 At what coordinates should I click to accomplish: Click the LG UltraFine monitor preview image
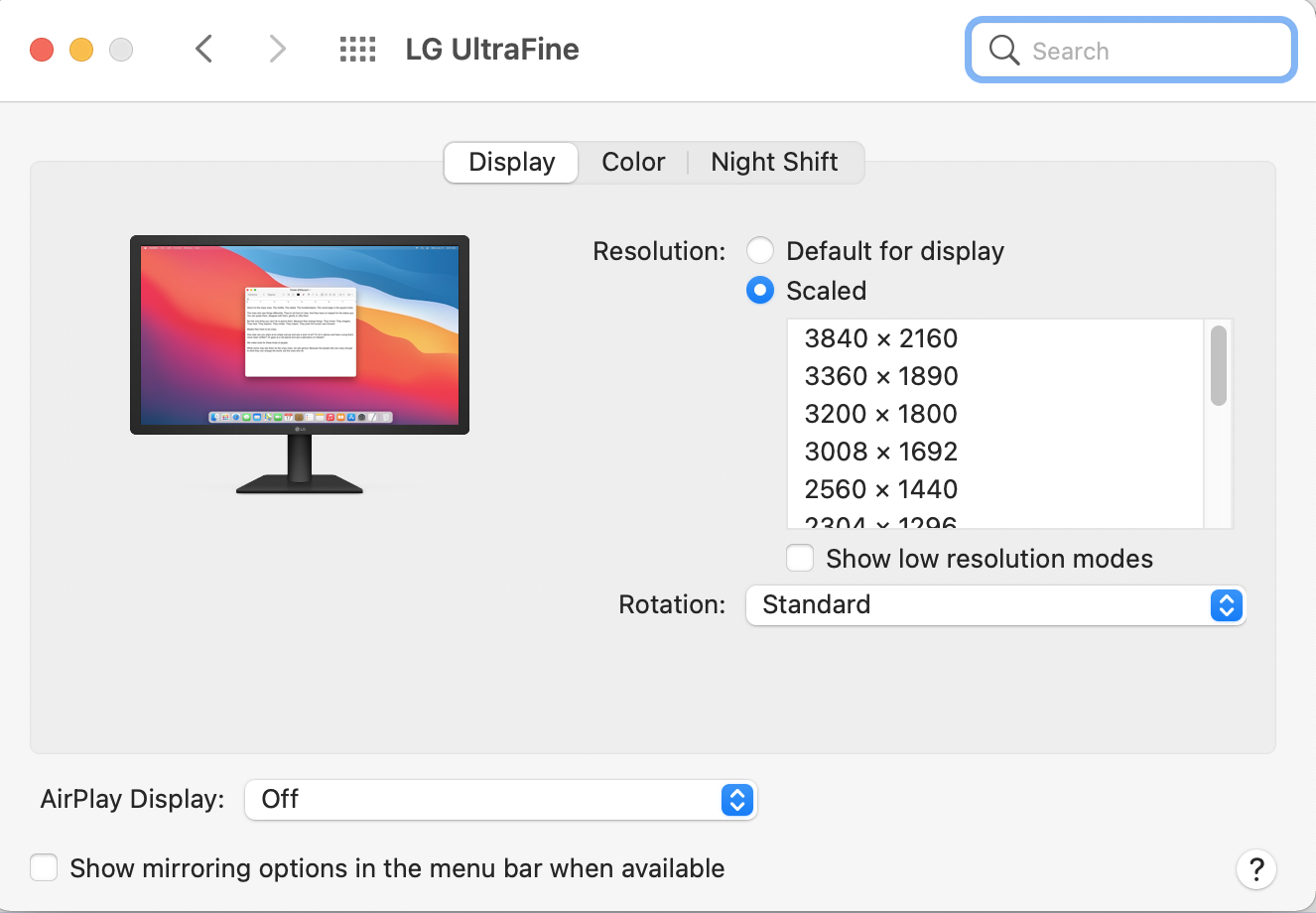[300, 364]
